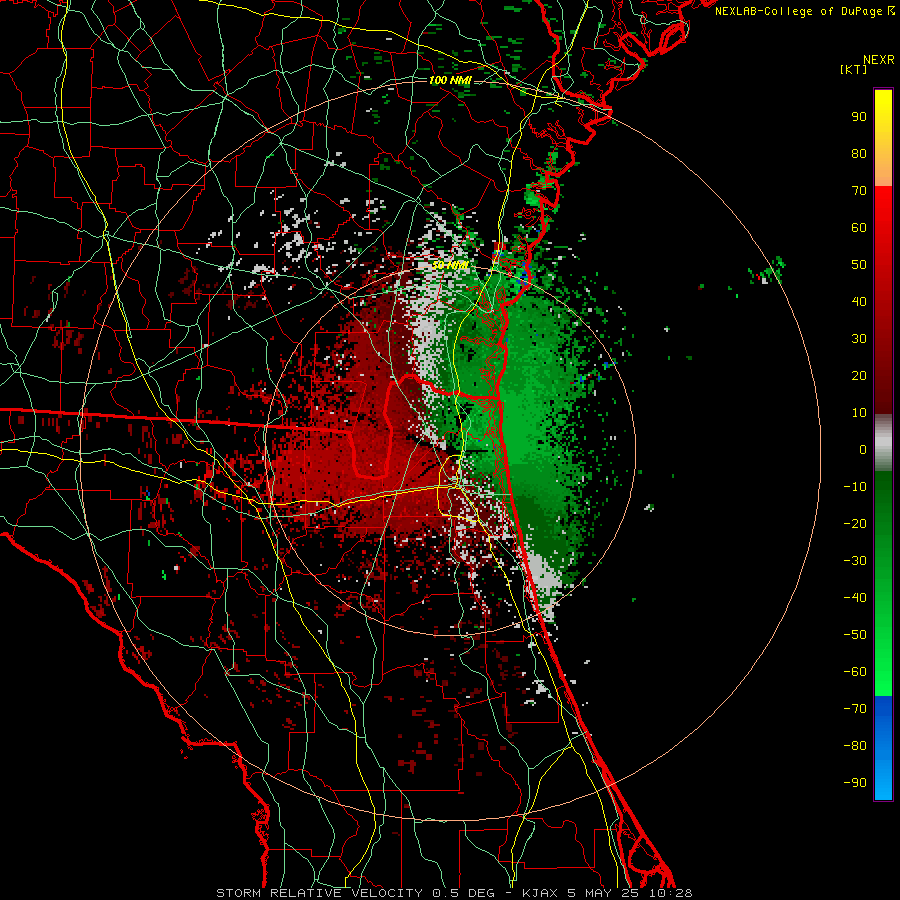Image resolution: width=900 pixels, height=900 pixels.
Task: Click the 40 value on the velocity scale
Action: point(859,301)
